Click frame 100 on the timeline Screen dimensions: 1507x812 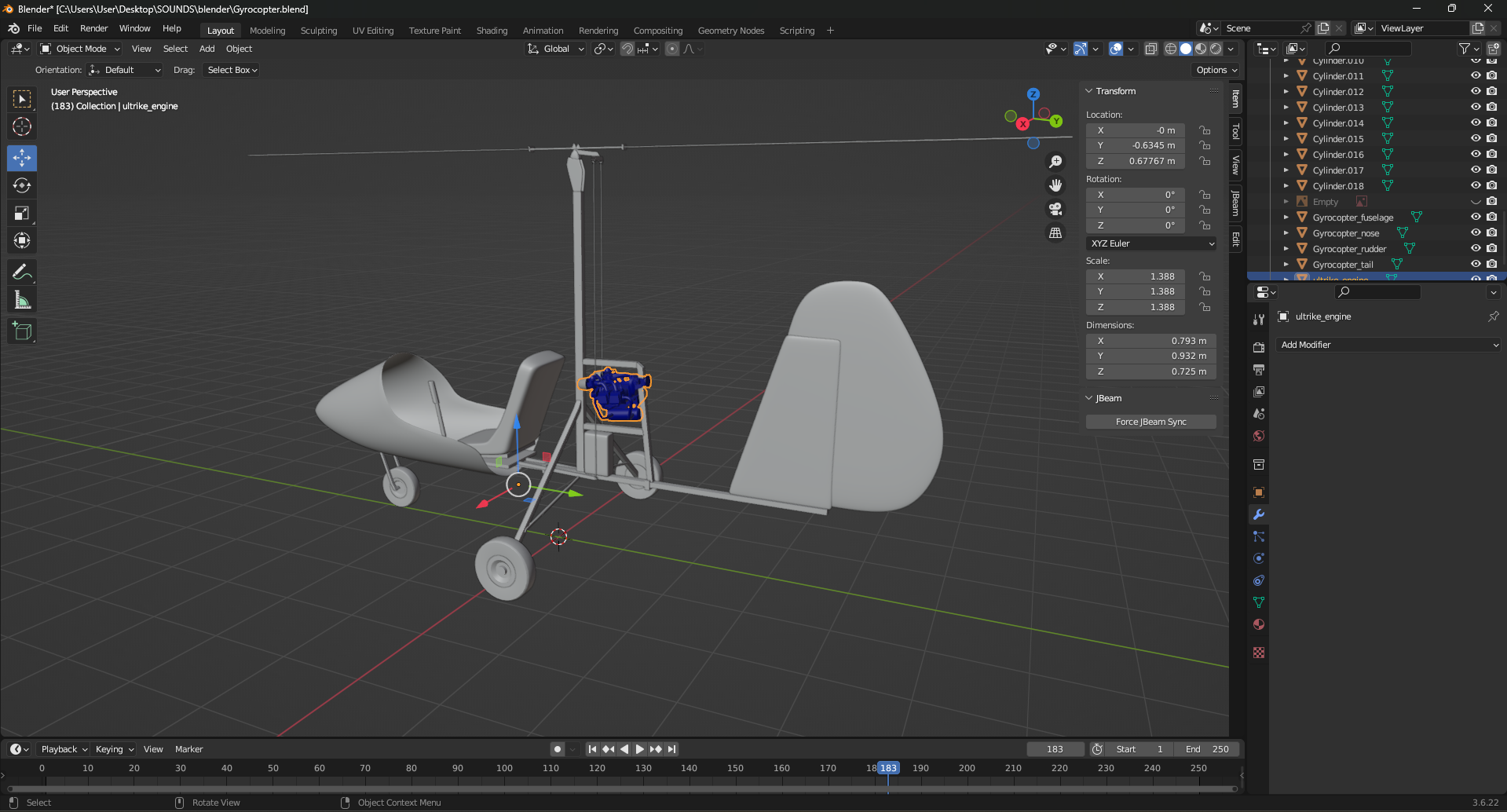(x=504, y=769)
